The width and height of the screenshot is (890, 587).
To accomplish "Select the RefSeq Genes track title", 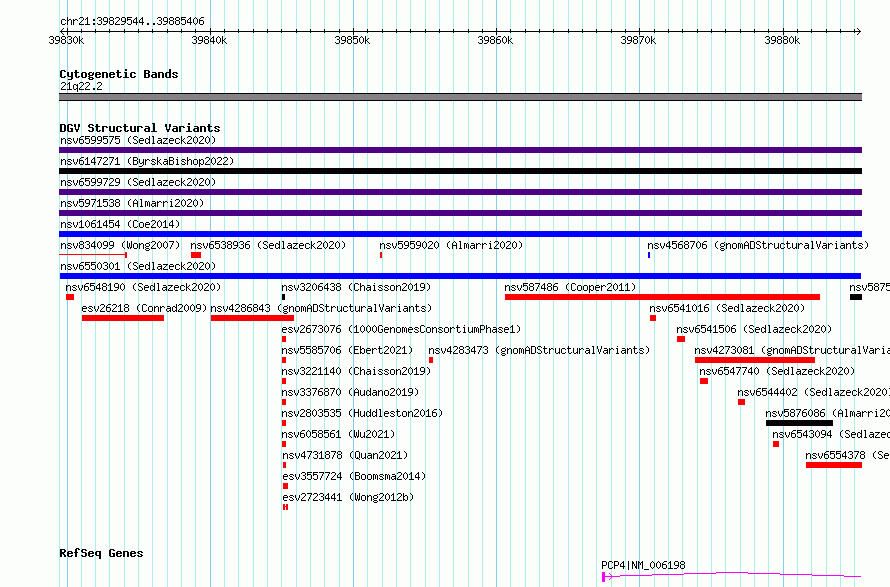I will (101, 554).
